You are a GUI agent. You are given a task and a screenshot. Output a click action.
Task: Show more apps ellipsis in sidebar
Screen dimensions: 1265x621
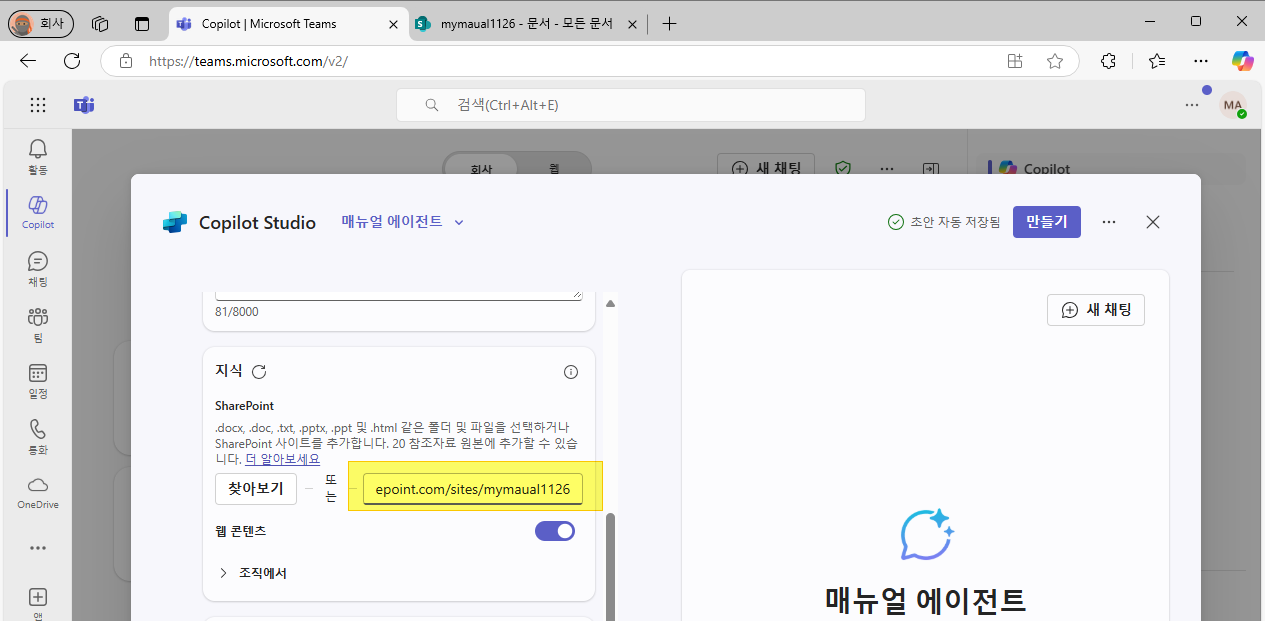click(38, 548)
